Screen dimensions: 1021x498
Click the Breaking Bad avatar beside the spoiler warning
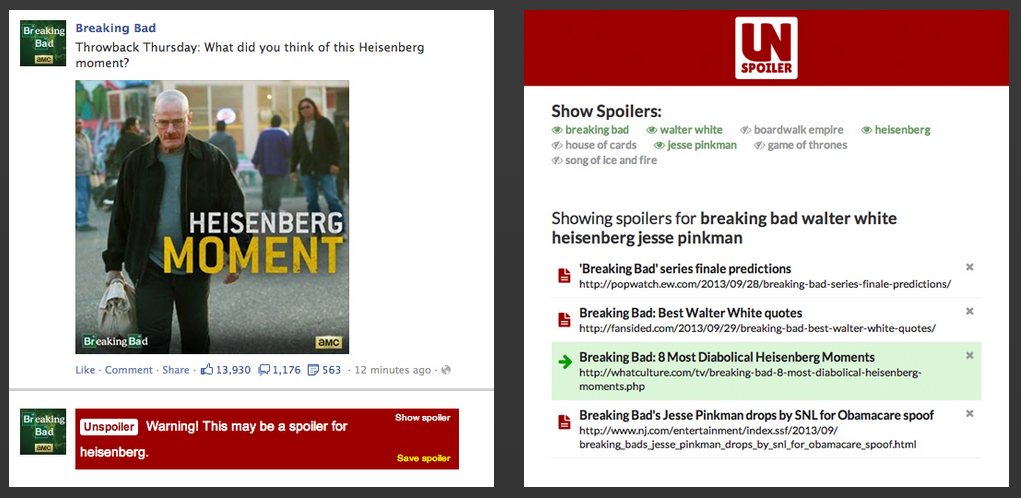click(x=43, y=431)
